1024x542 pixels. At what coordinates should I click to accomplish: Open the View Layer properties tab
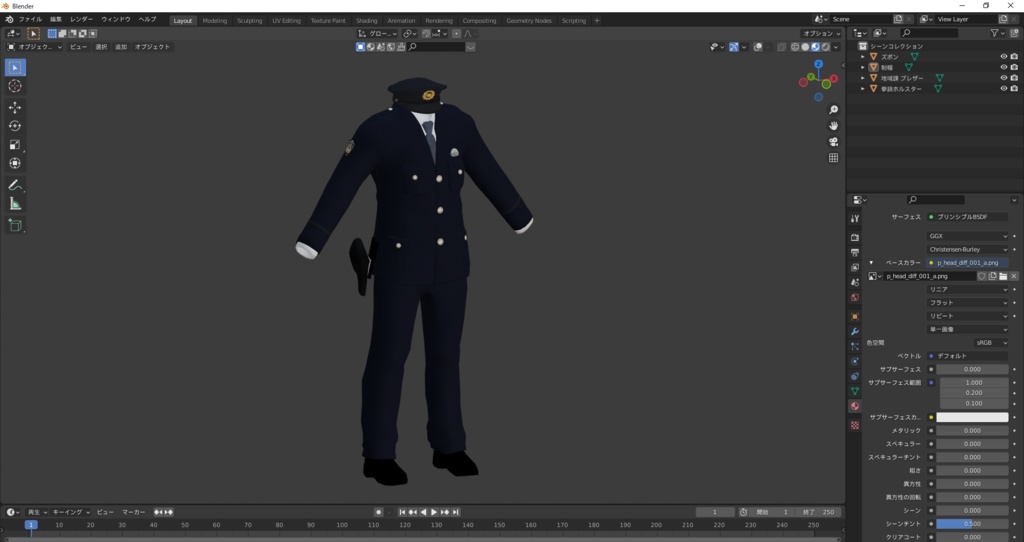[x=855, y=267]
